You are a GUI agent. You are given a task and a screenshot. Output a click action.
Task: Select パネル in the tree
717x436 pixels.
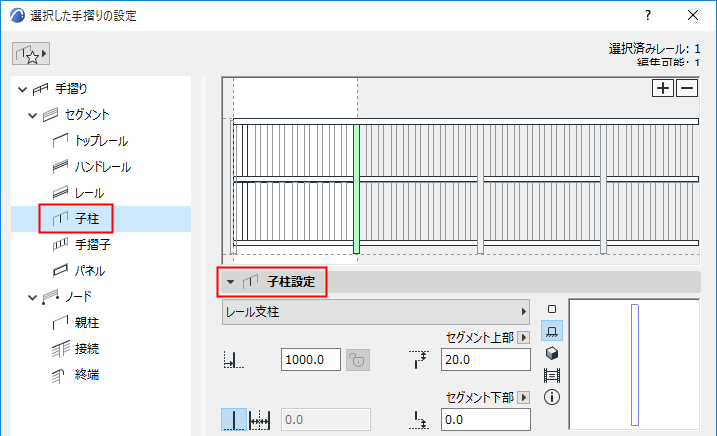(90, 271)
